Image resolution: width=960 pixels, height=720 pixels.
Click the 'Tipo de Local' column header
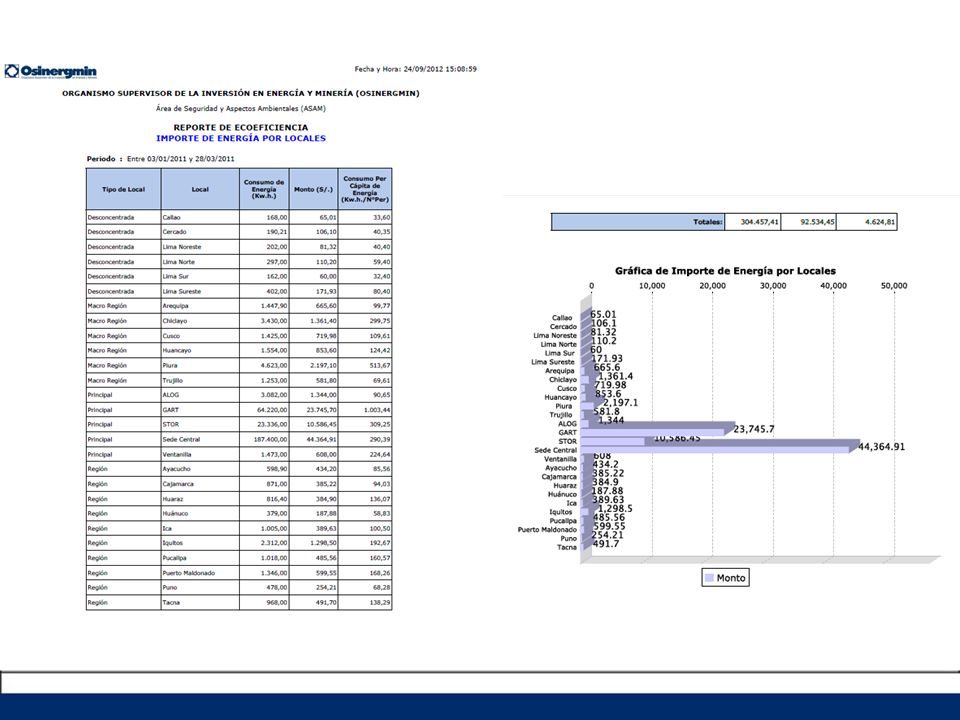(124, 189)
